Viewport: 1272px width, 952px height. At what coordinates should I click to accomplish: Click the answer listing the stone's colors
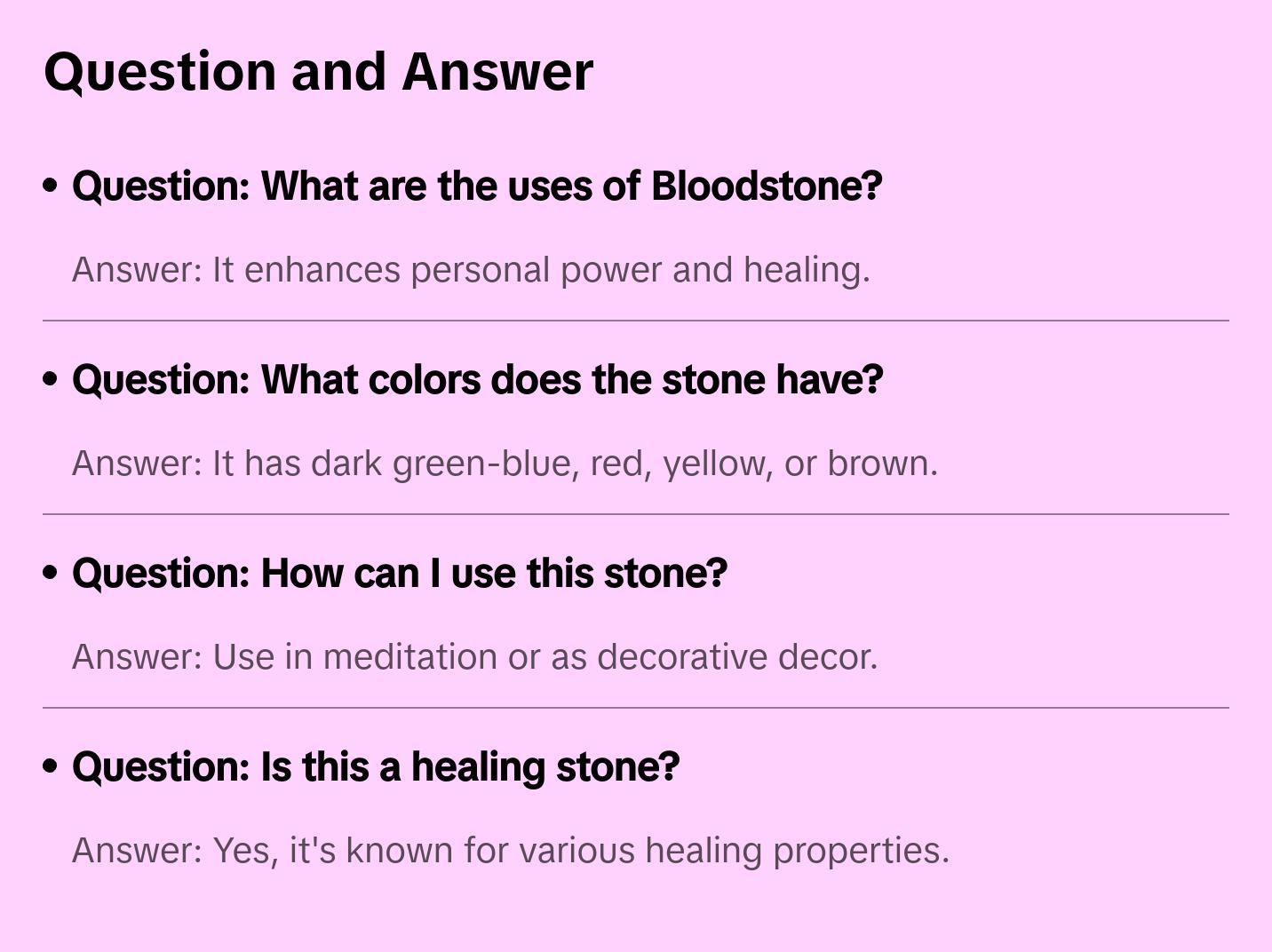505,464
